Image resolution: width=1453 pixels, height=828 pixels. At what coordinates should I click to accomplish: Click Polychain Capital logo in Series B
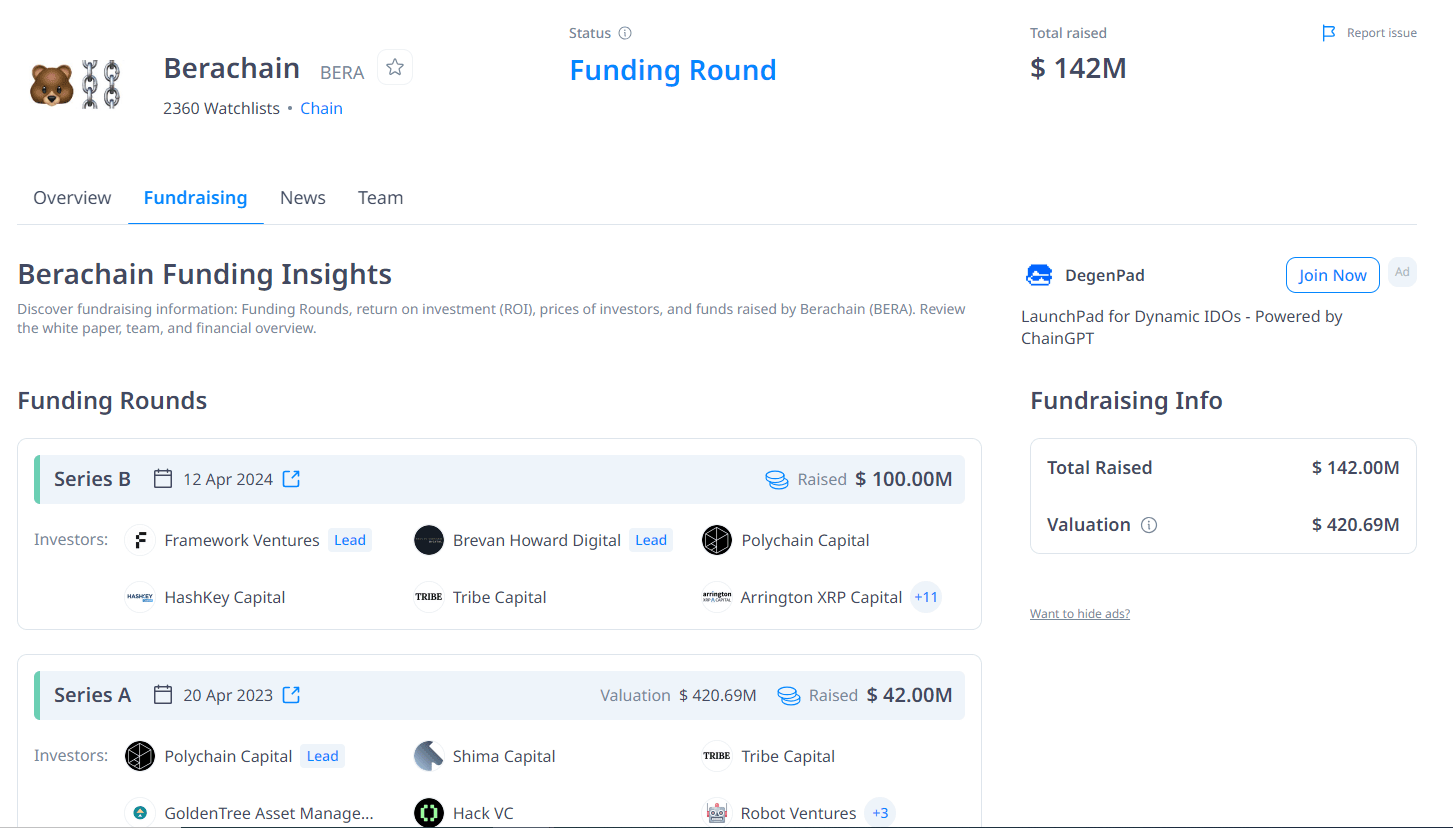[x=717, y=540]
